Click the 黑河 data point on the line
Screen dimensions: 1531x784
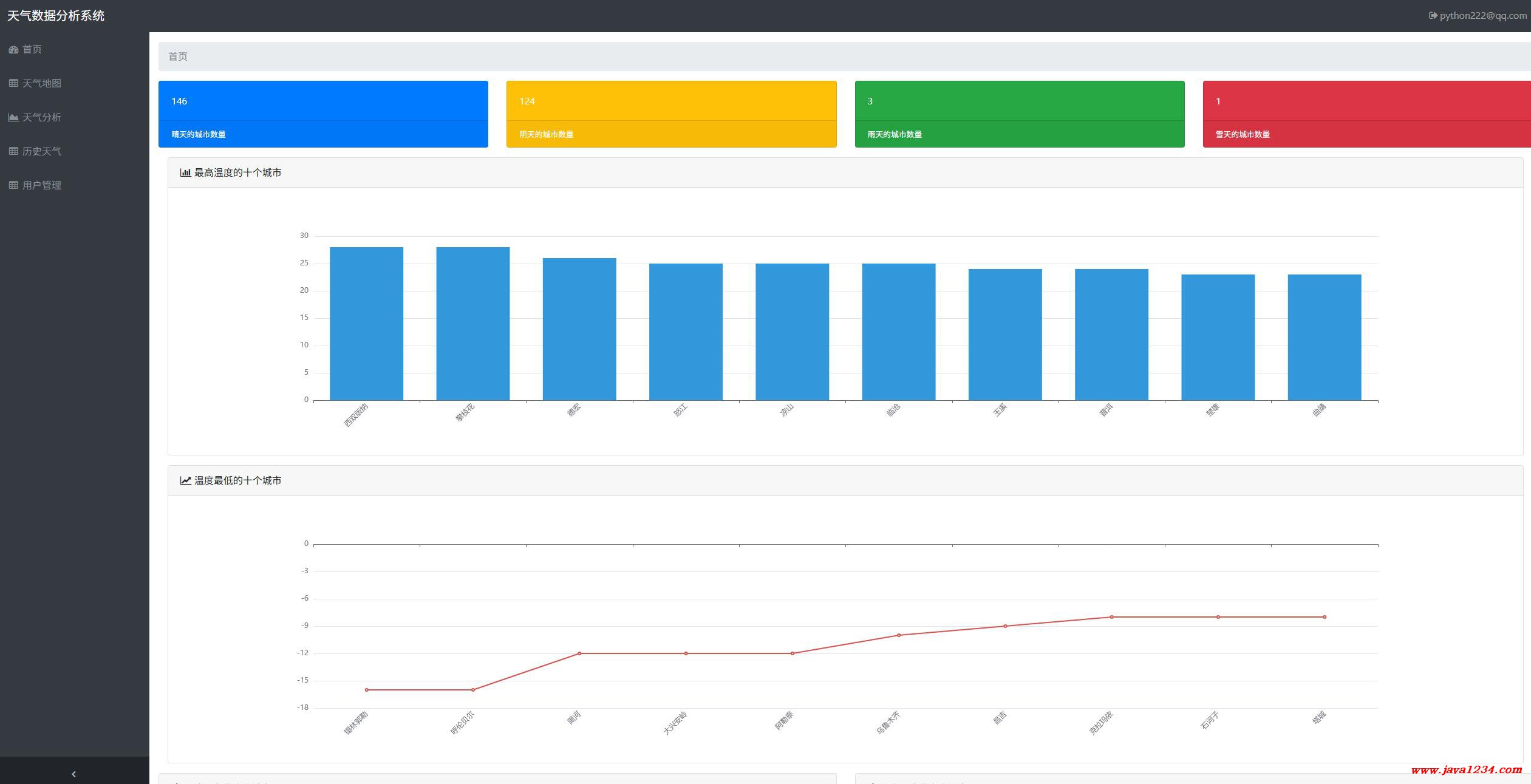tap(579, 653)
